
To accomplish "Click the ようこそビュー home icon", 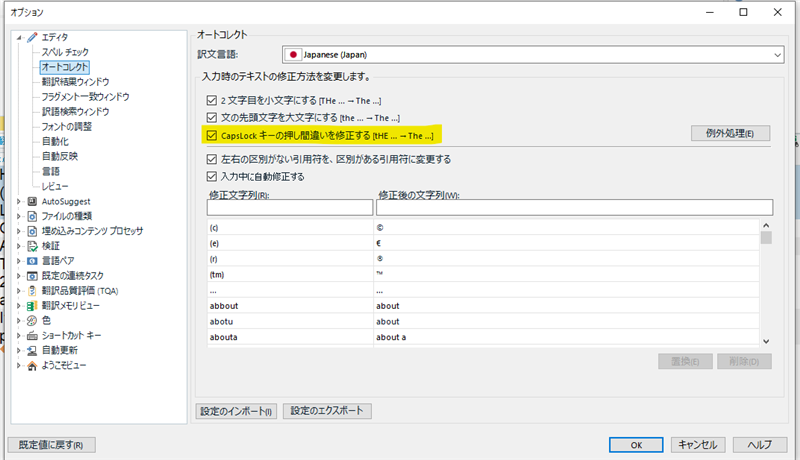I will click(x=32, y=366).
